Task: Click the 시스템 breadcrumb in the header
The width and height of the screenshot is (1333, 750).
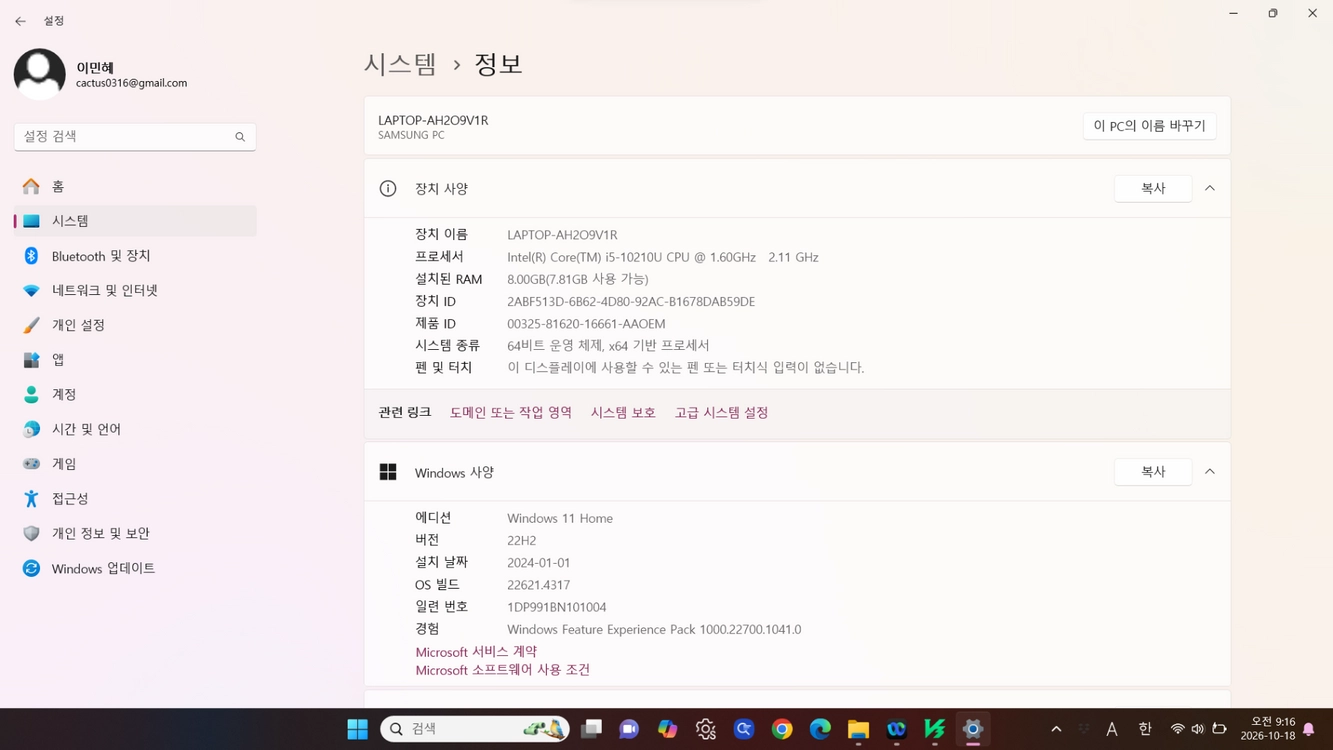Action: click(400, 64)
